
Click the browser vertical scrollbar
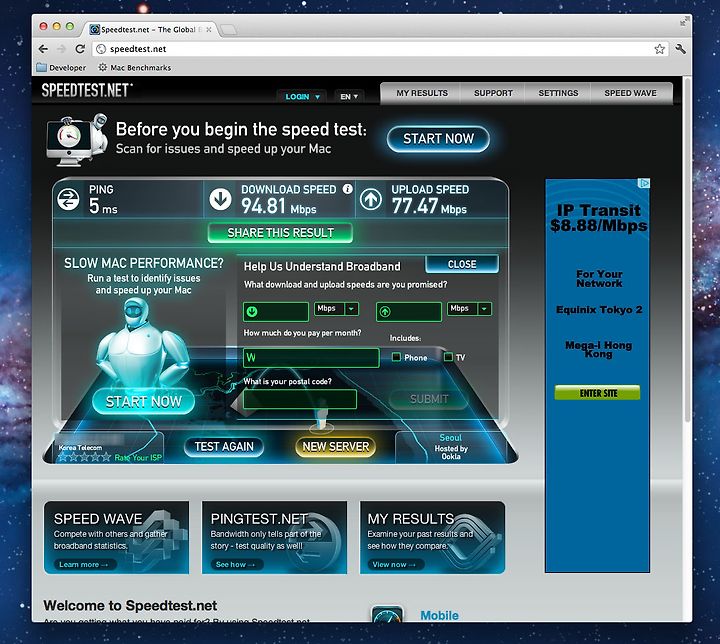click(687, 248)
